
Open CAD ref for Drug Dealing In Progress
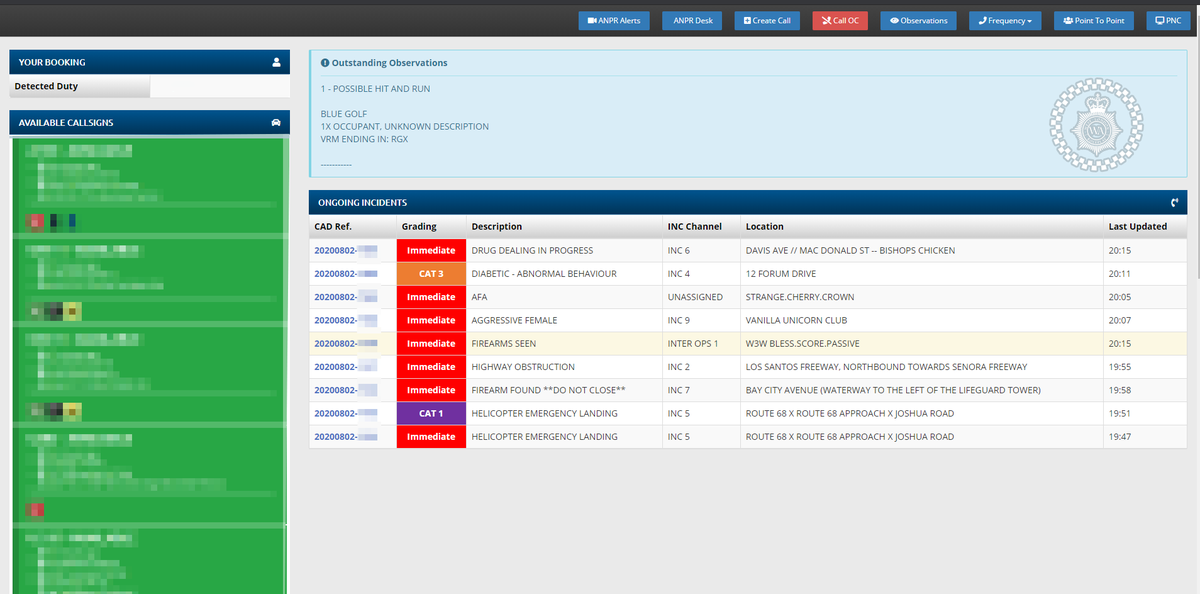point(345,250)
